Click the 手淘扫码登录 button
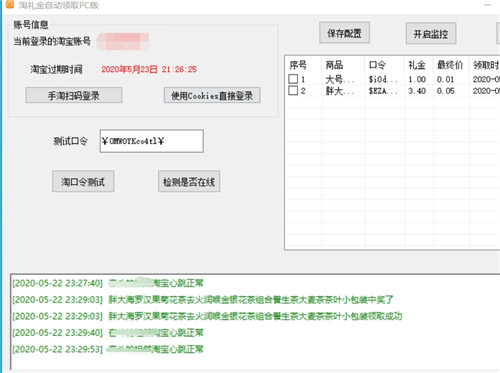500x373 pixels. [x=74, y=95]
